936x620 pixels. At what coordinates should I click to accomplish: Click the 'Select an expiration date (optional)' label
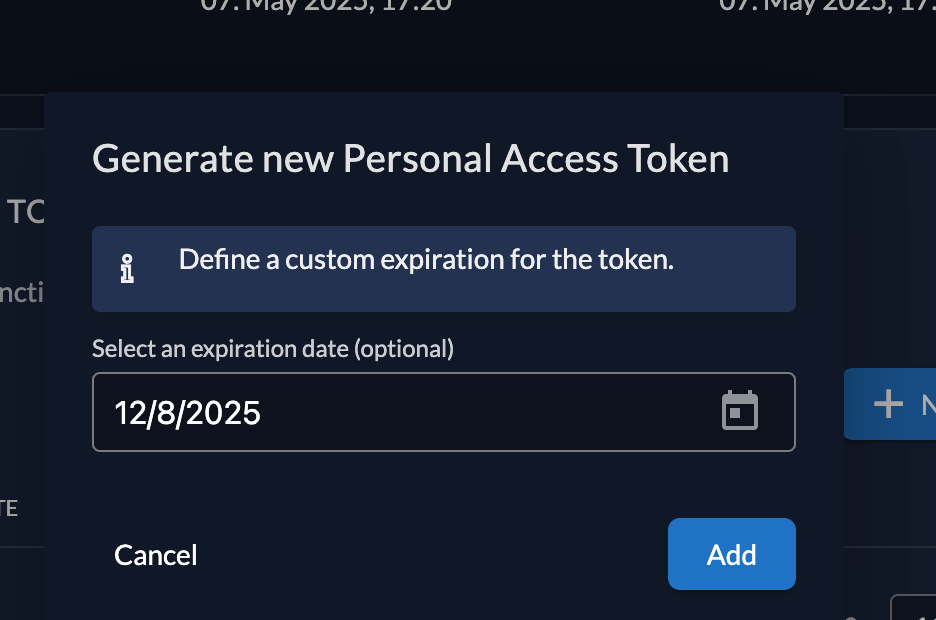point(273,349)
